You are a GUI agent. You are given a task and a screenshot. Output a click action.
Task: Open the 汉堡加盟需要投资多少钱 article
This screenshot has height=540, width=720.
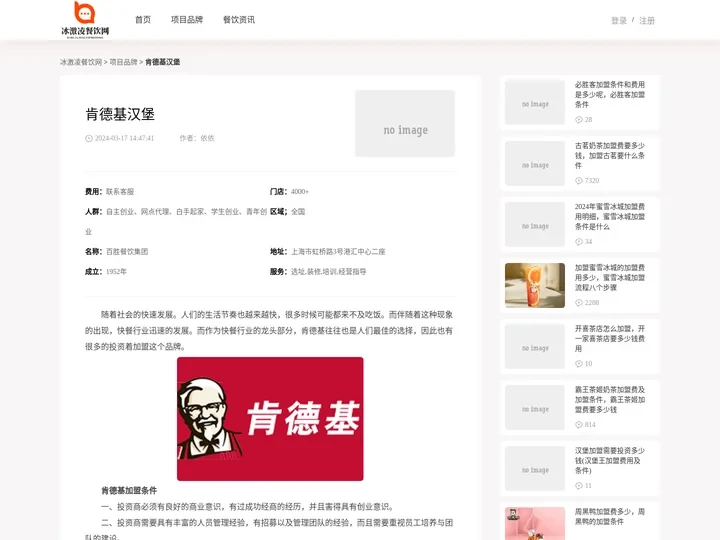click(x=610, y=460)
